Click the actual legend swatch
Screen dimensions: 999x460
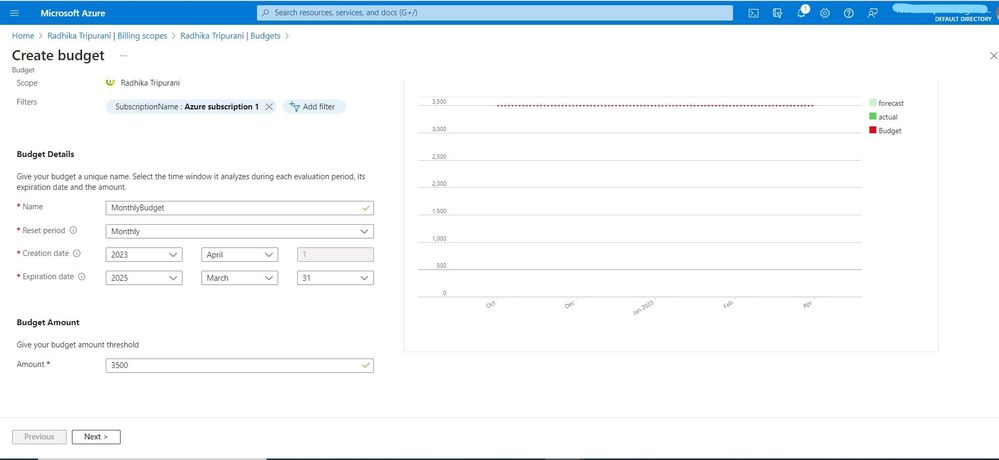coord(872,117)
